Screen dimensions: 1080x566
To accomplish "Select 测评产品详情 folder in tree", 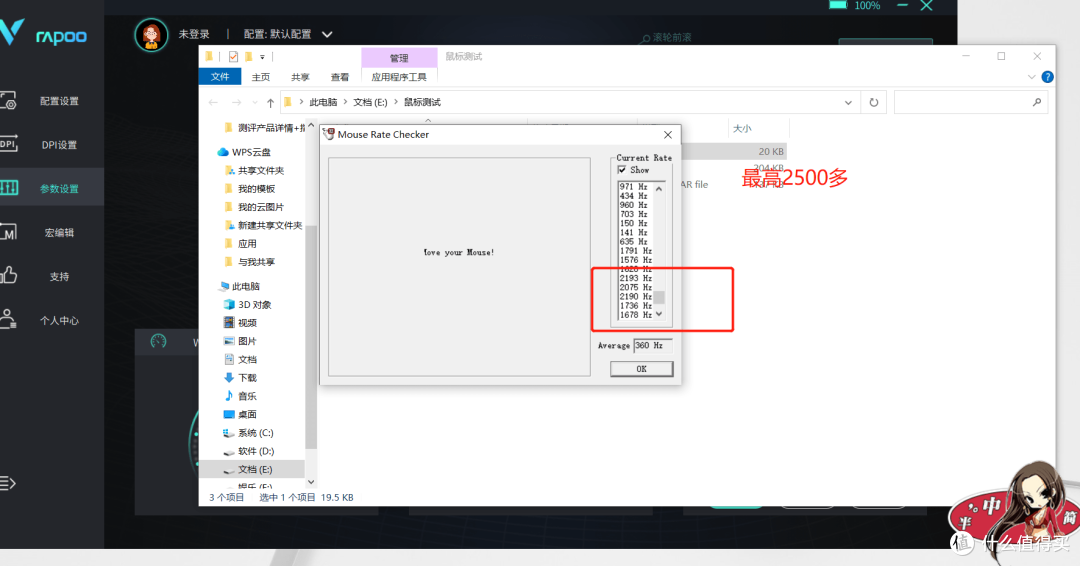I will [271, 128].
